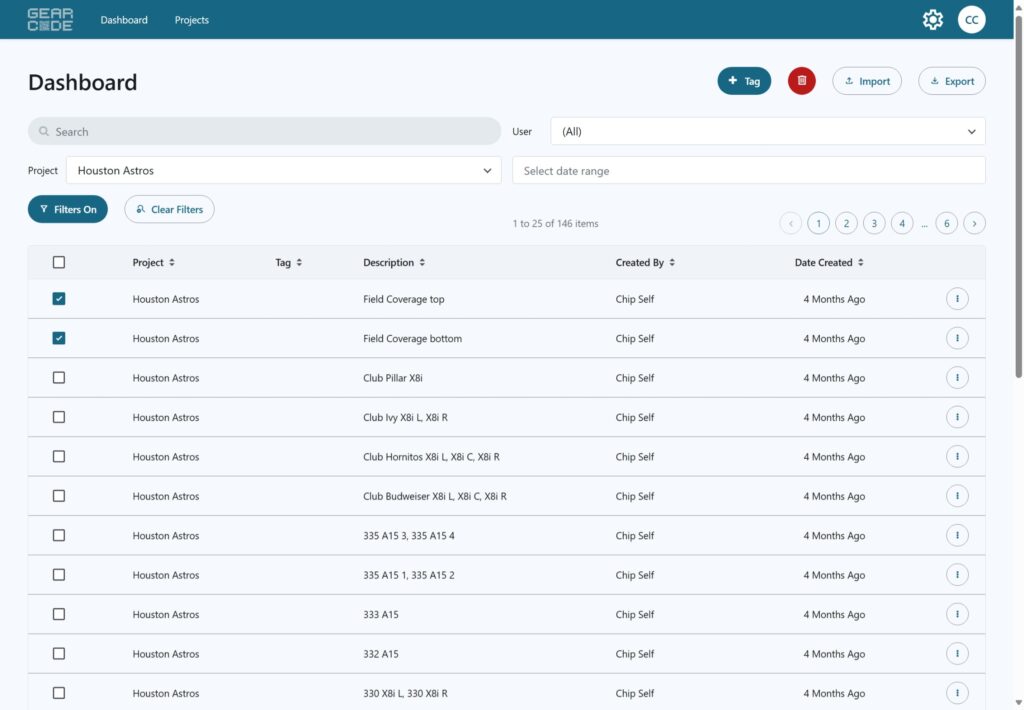Click the '1 to 25 of 146 items' text

pos(555,223)
